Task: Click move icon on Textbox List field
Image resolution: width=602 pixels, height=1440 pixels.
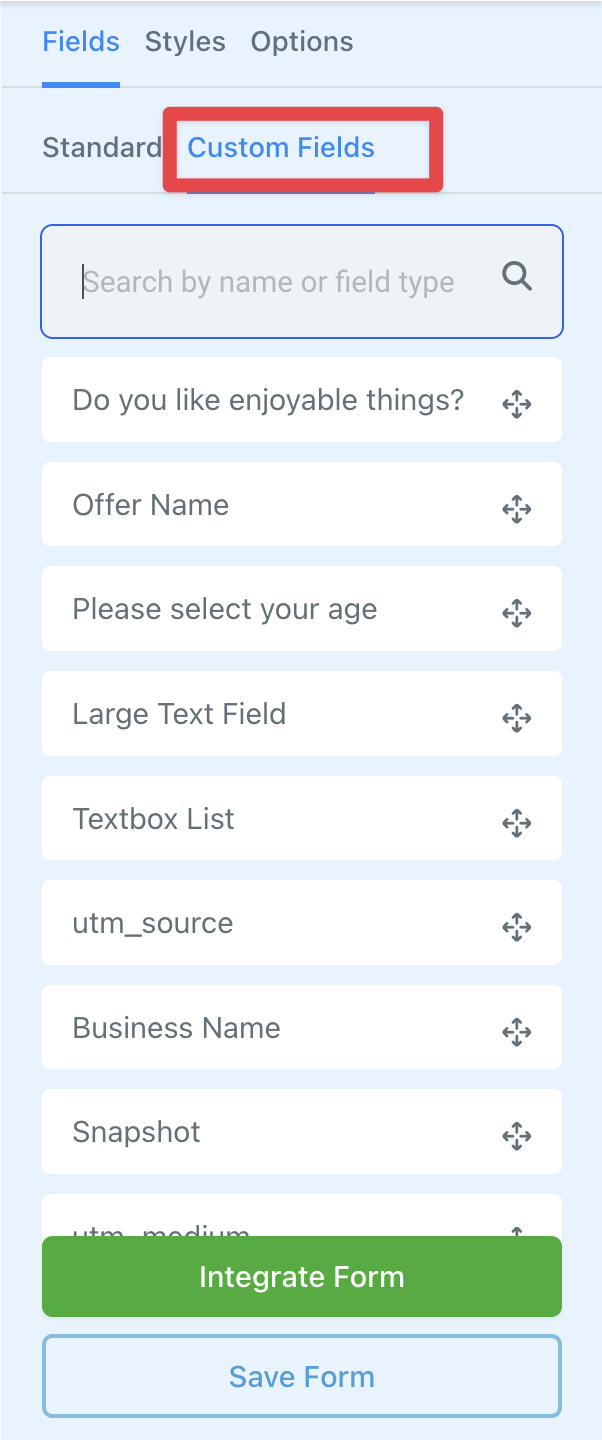Action: point(516,823)
